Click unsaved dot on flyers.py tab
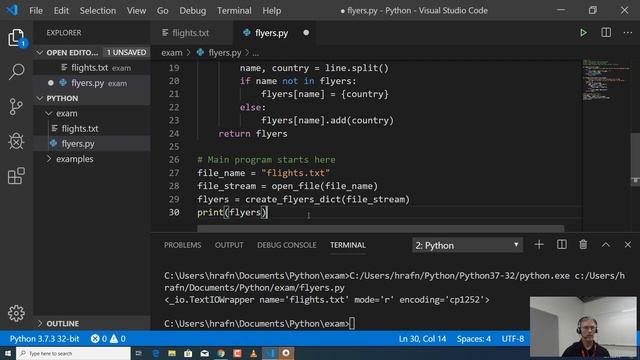Viewport: 640px width, 360px height. coord(306,33)
